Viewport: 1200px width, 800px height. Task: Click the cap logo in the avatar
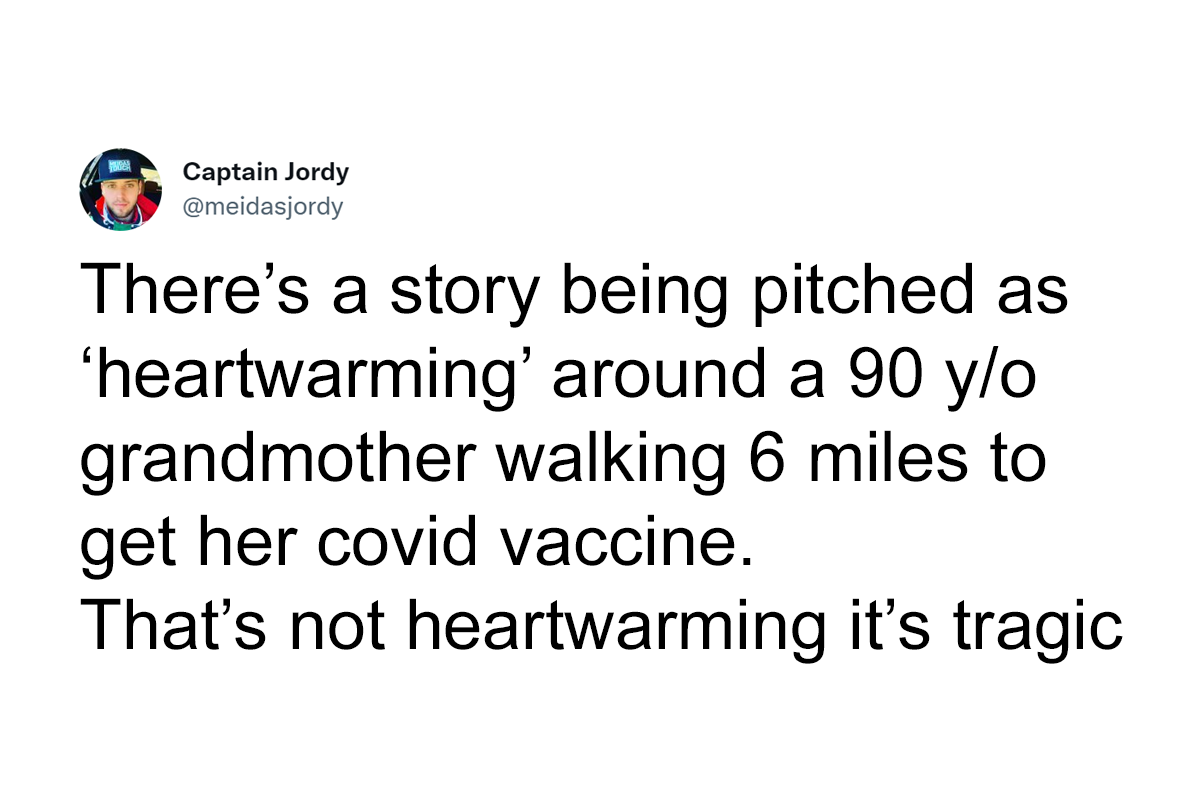point(121,165)
